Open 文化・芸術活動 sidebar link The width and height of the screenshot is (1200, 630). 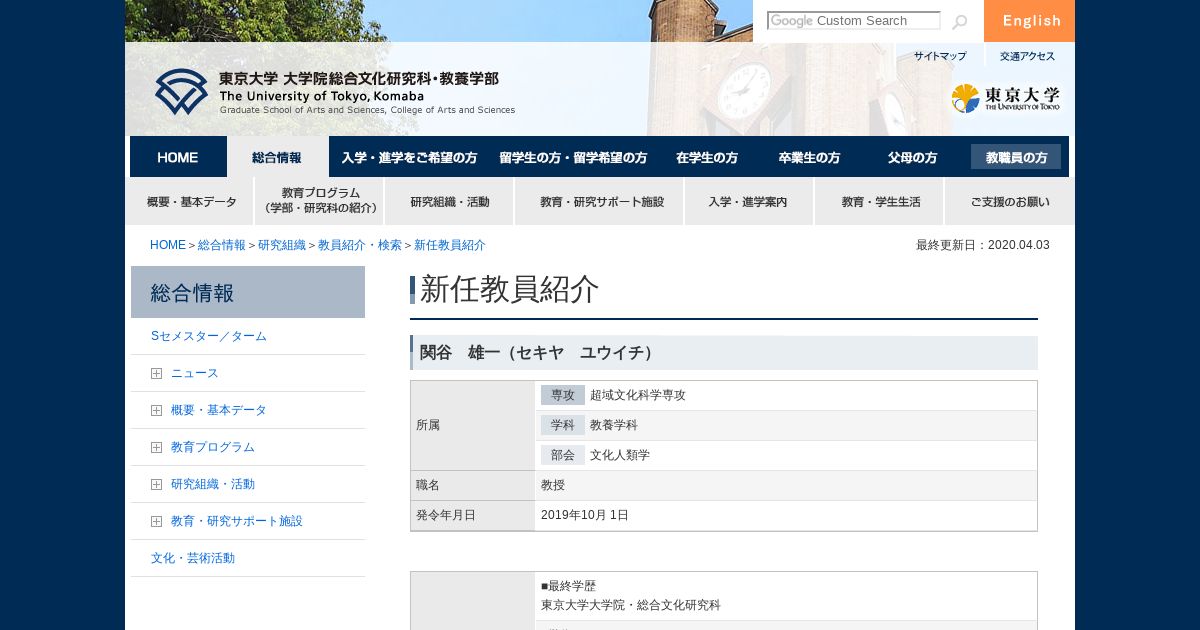[x=193, y=558]
